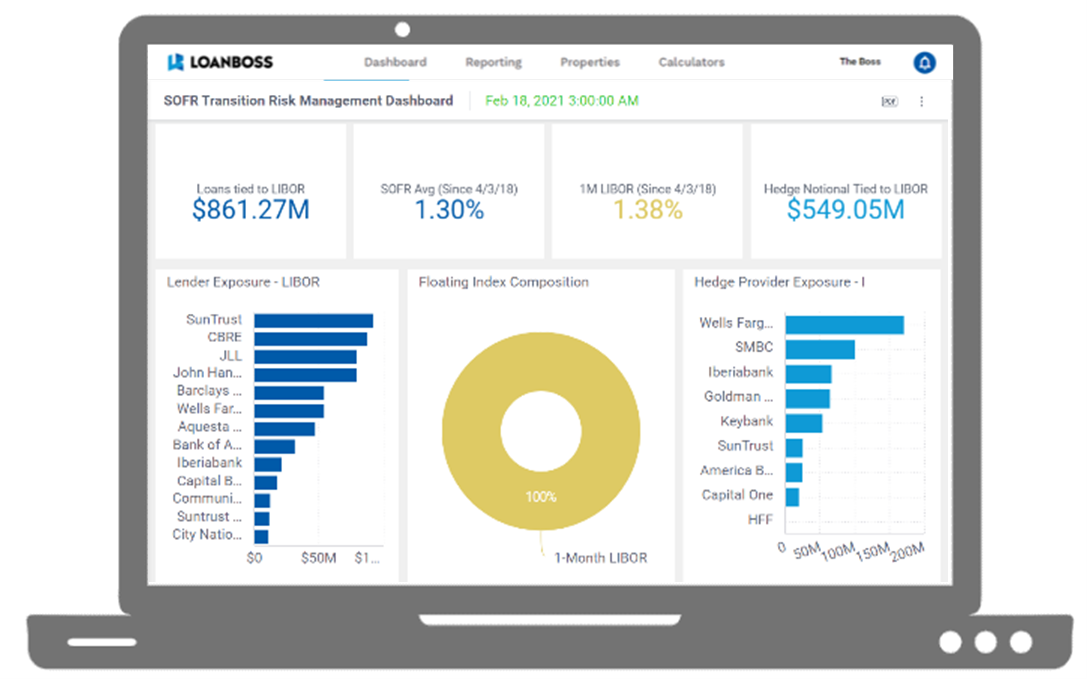Click the CBRE lender exposure bar
The image size is (1087, 679).
(311, 338)
